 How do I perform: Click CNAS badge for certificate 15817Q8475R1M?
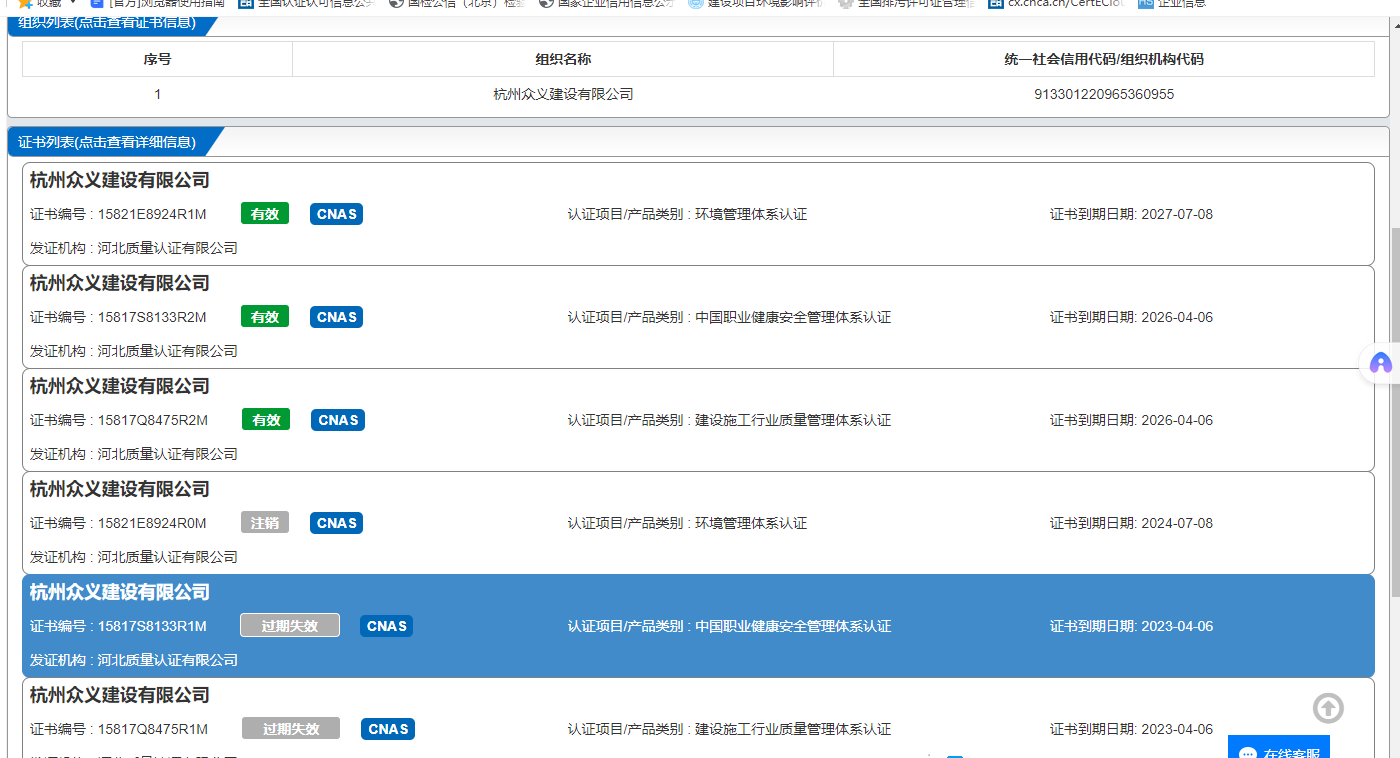pyautogui.click(x=388, y=729)
